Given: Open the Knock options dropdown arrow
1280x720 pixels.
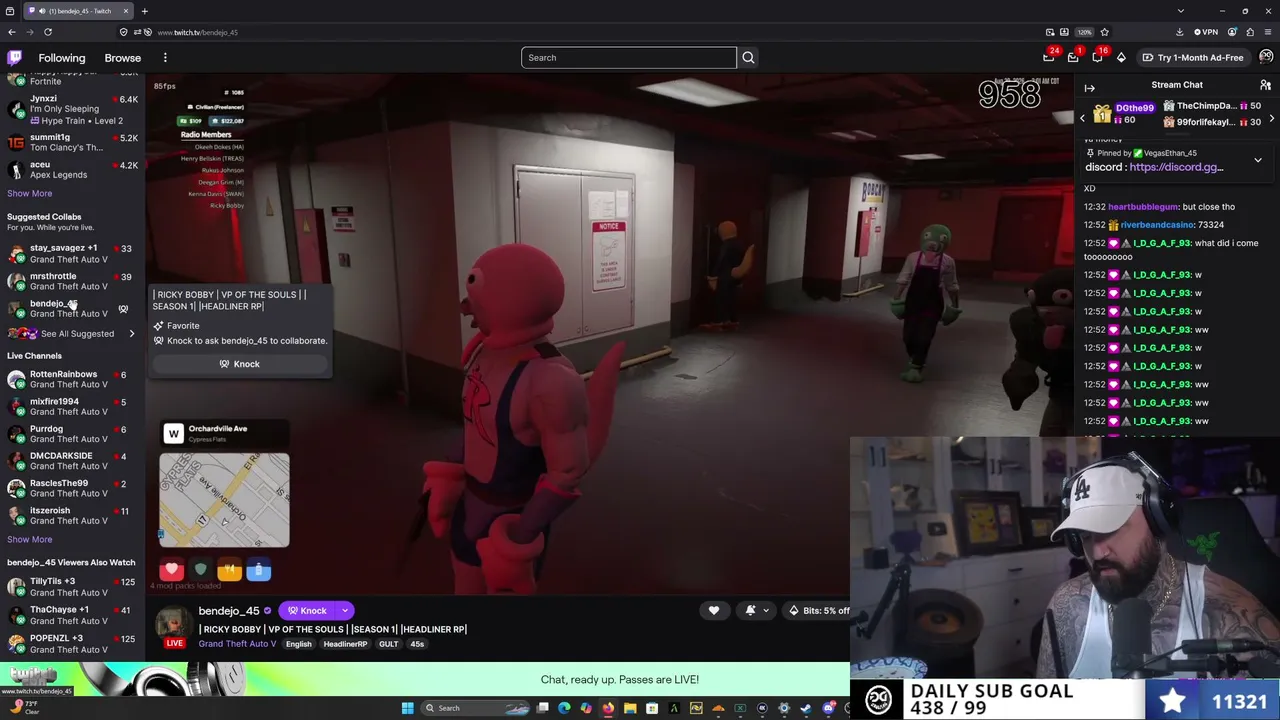Looking at the screenshot, I should tap(345, 611).
